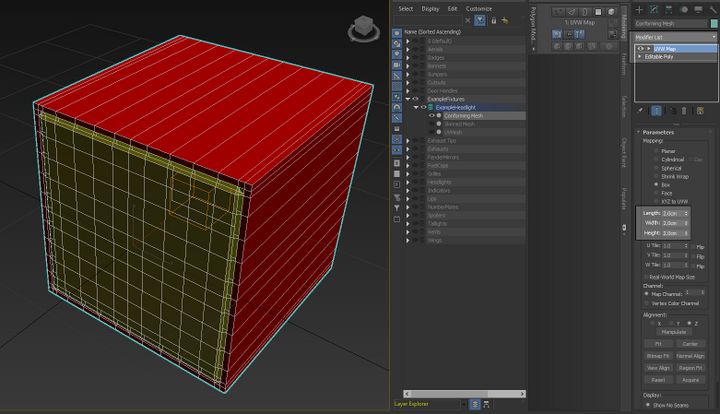Viewport: 720px width, 414px height.
Task: Open Configure Modifier Sets
Action: (x=700, y=111)
